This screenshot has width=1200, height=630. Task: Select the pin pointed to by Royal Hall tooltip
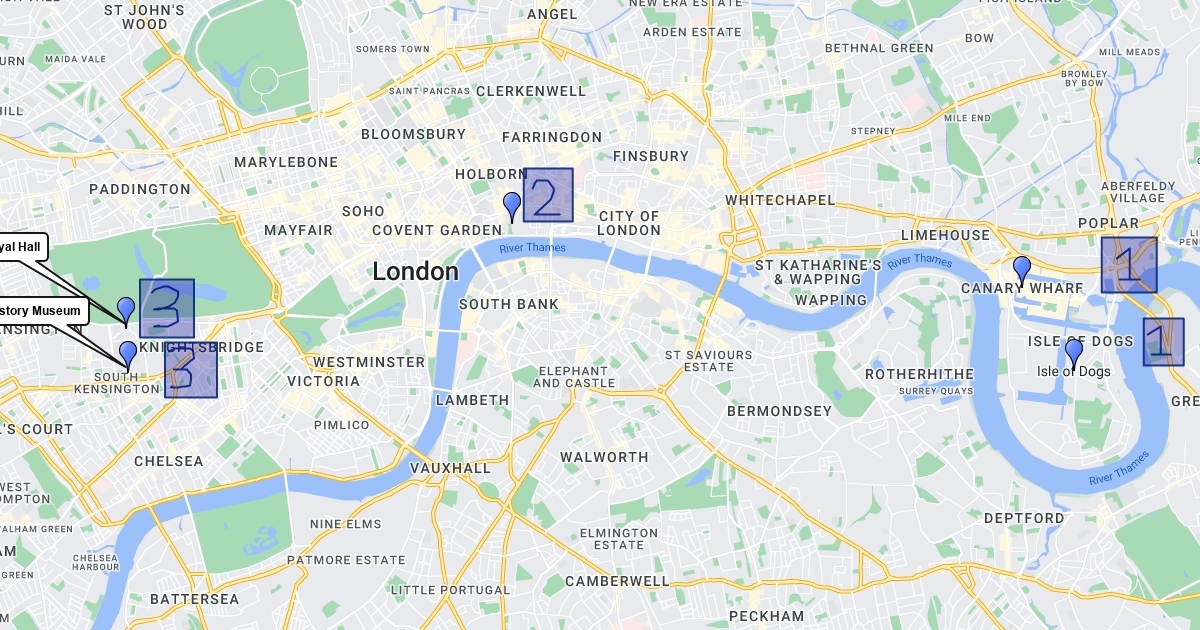coord(126,311)
